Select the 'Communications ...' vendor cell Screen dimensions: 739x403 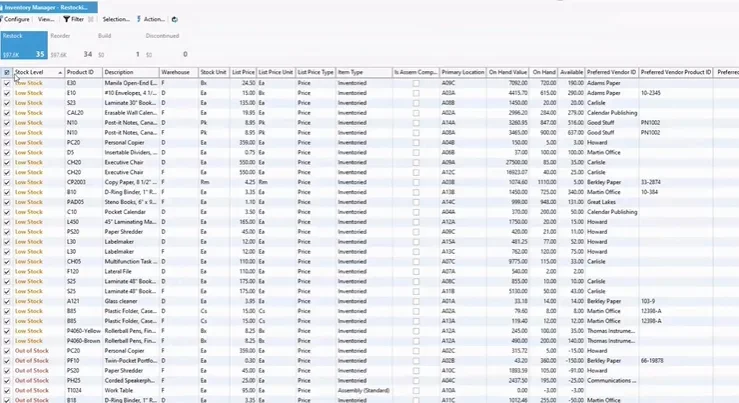(x=612, y=380)
